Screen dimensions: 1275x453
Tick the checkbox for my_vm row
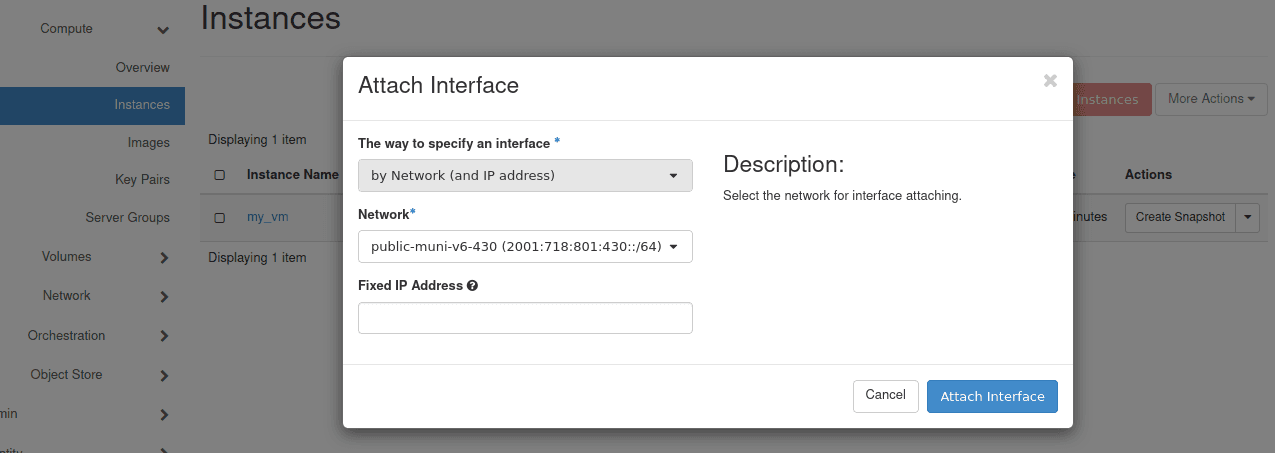click(220, 218)
